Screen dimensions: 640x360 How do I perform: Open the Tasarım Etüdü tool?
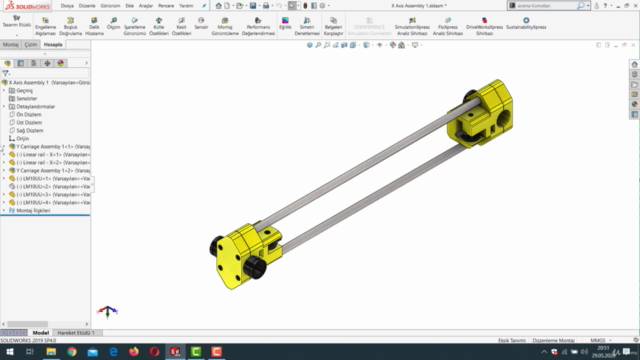point(16,22)
